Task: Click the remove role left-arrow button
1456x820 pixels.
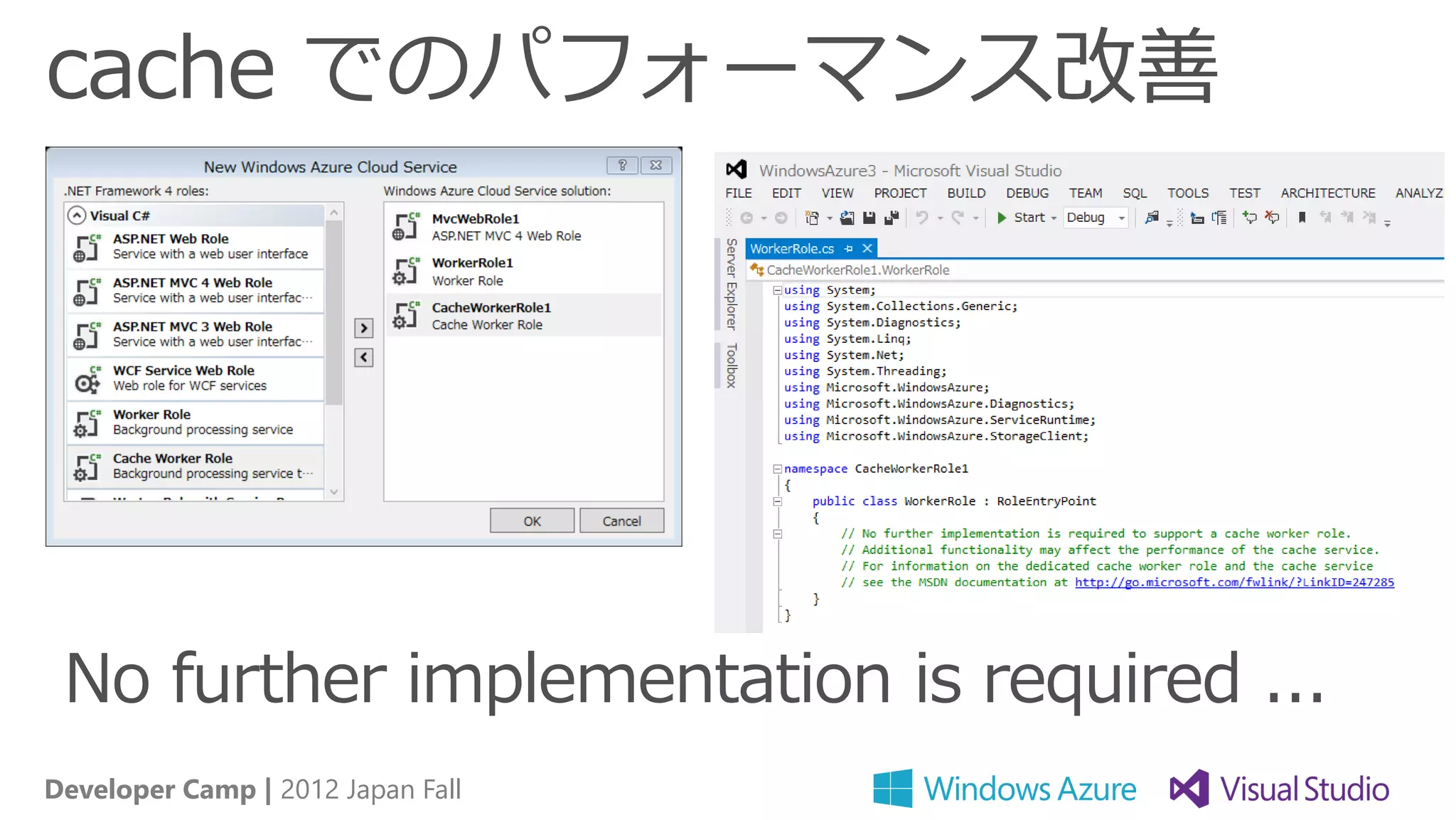Action: (363, 357)
